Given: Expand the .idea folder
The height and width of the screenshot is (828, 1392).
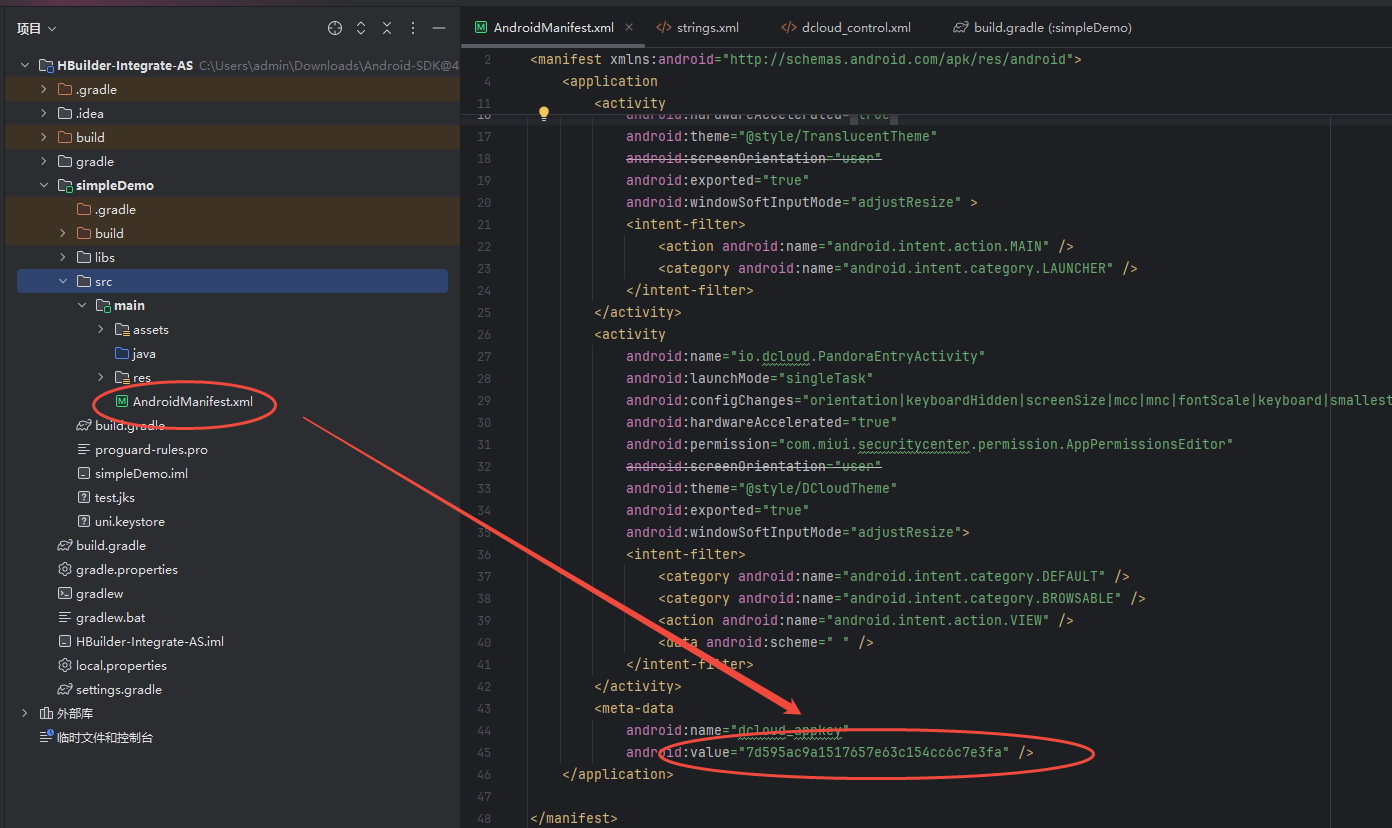Looking at the screenshot, I should point(43,113).
